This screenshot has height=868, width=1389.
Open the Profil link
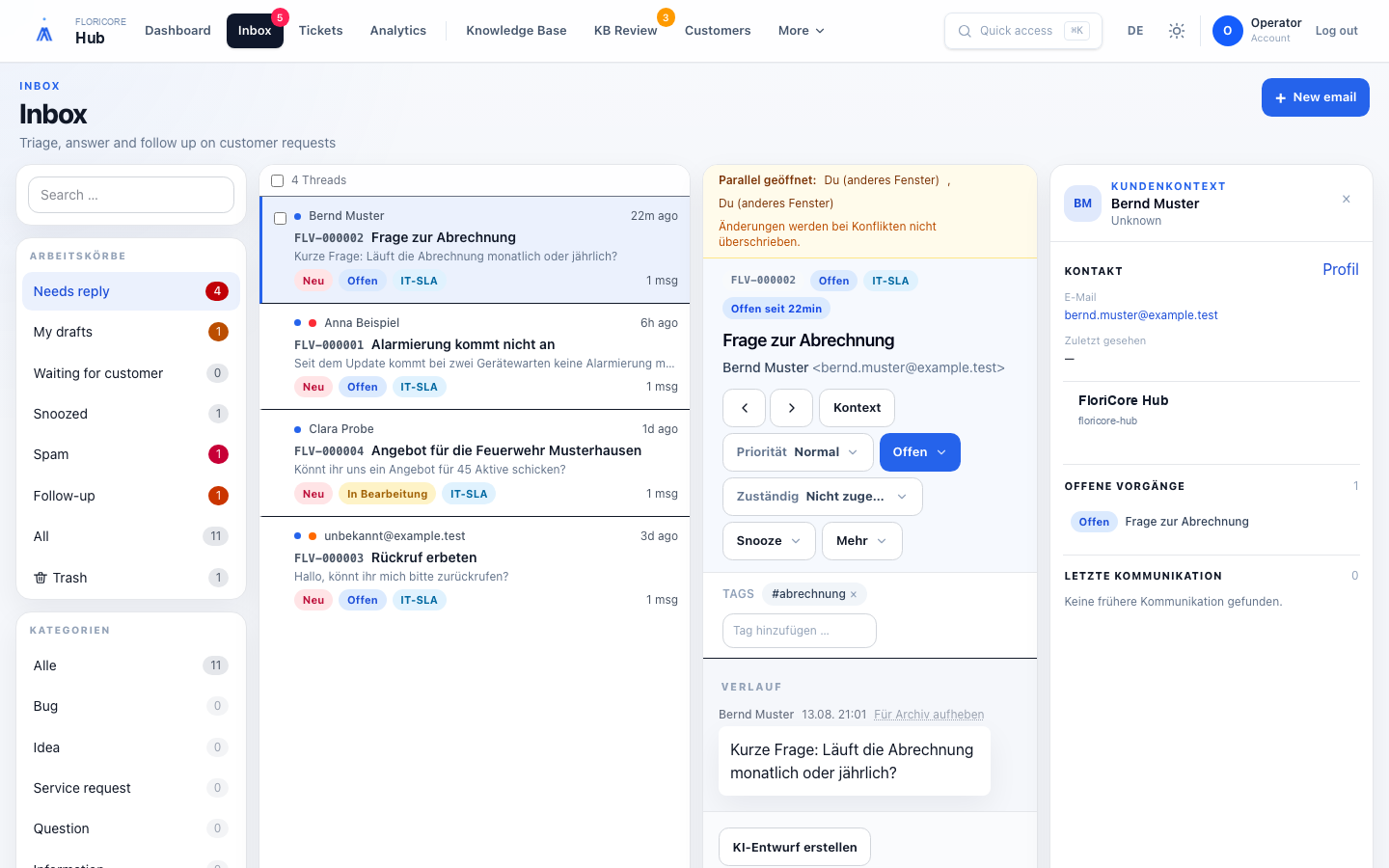pyautogui.click(x=1340, y=270)
